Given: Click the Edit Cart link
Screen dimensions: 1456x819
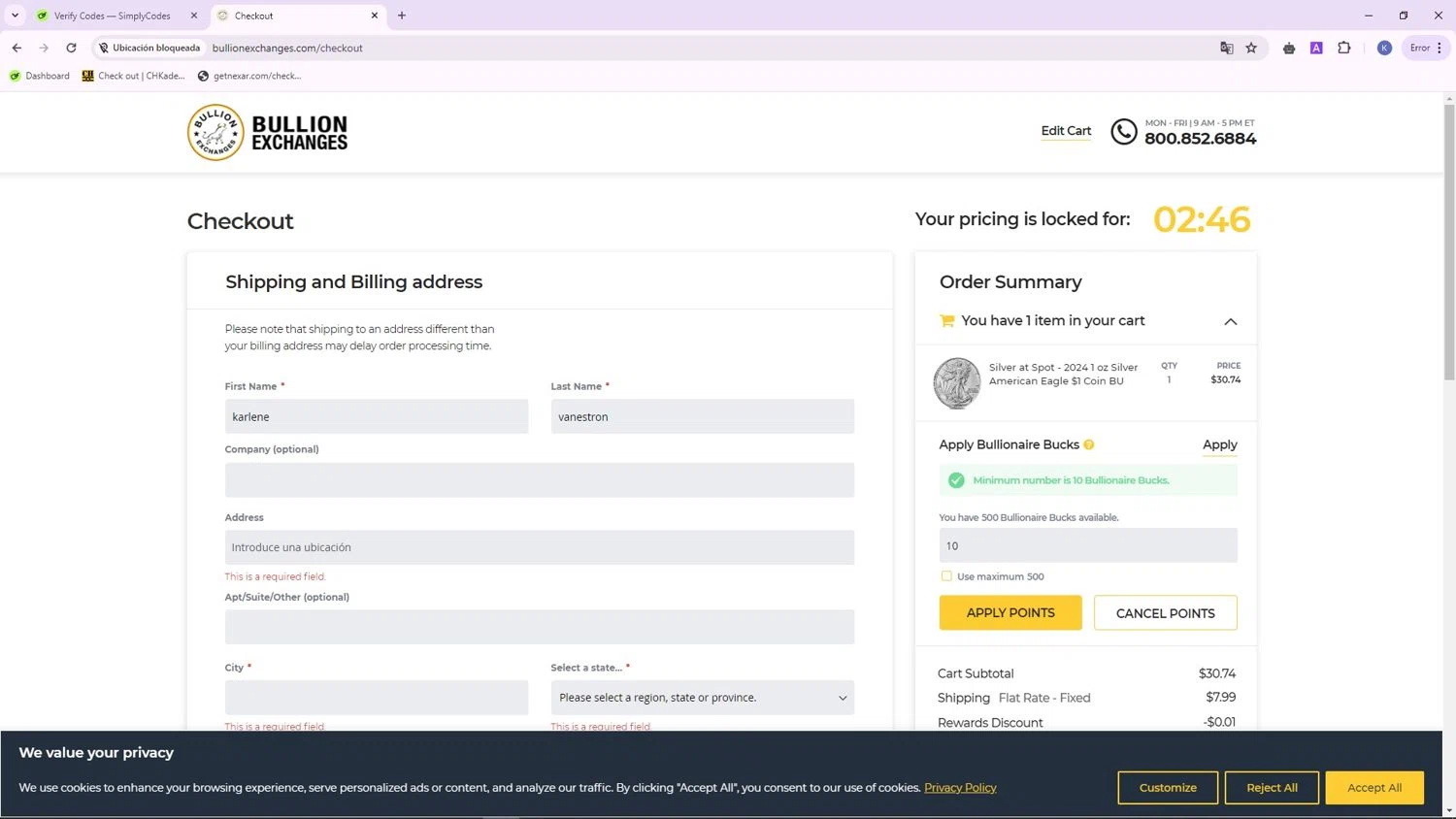Looking at the screenshot, I should [1066, 131].
